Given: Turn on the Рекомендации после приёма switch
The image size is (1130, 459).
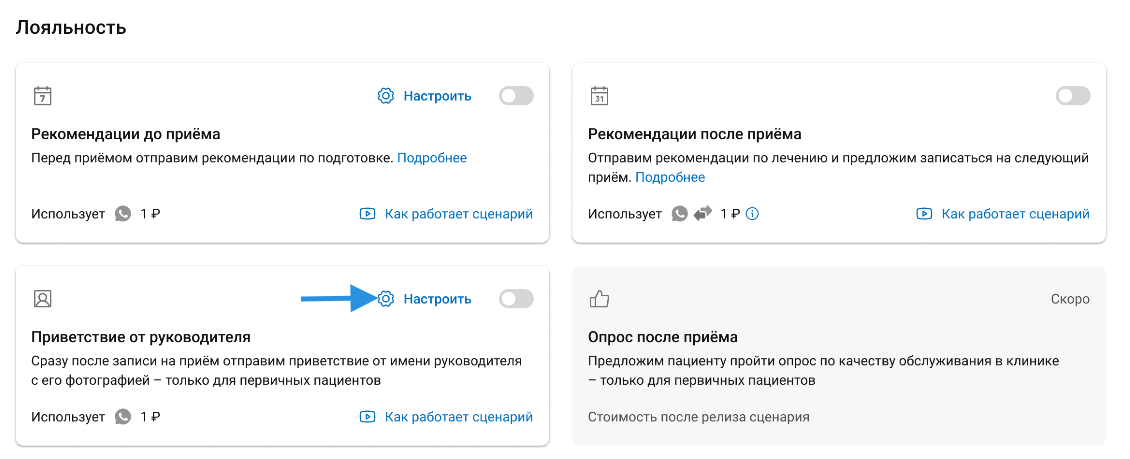Looking at the screenshot, I should pos(1073,96).
